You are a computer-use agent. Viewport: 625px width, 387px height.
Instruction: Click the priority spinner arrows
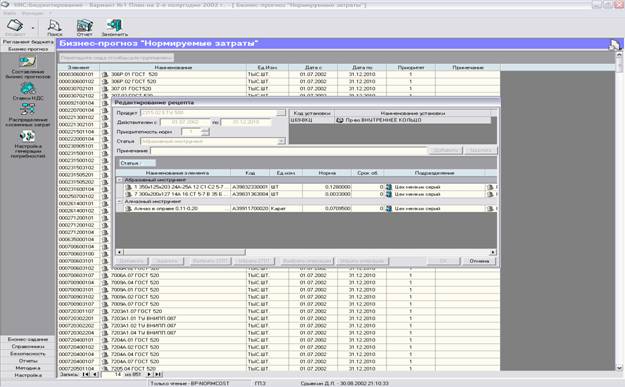[x=205, y=132]
